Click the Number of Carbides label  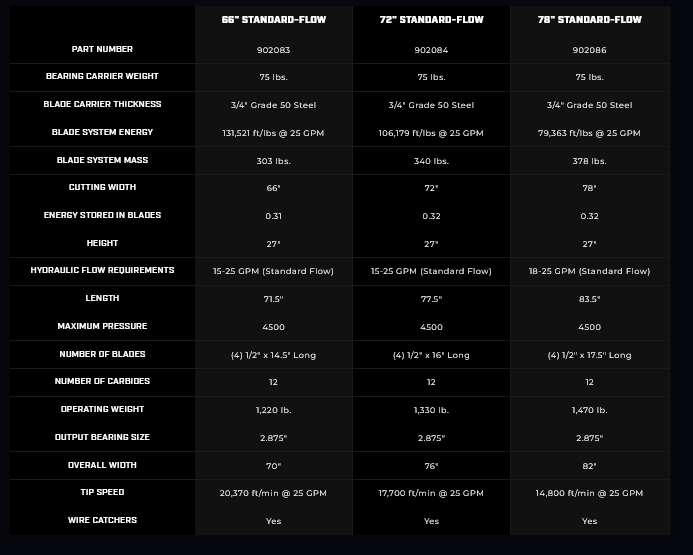[x=102, y=381]
